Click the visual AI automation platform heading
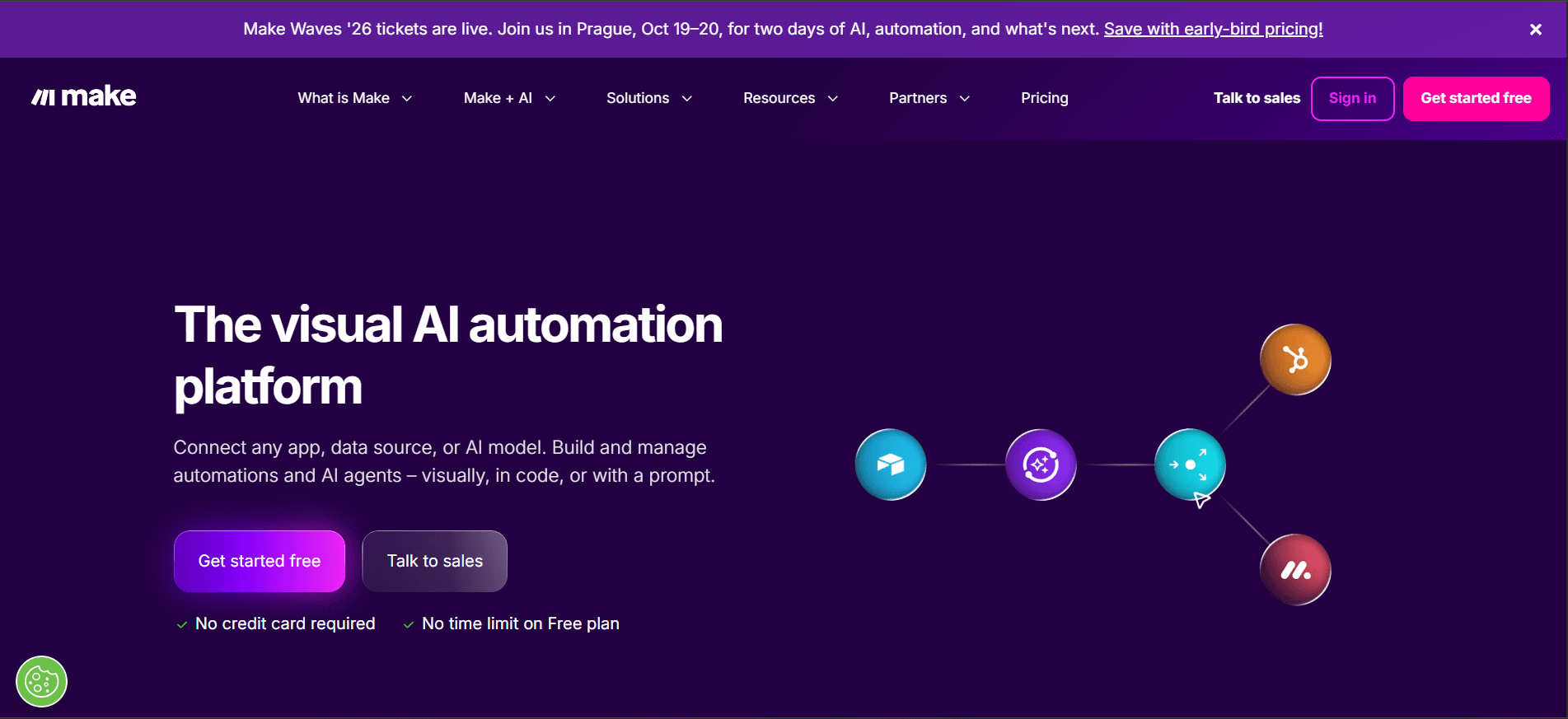 pos(448,355)
